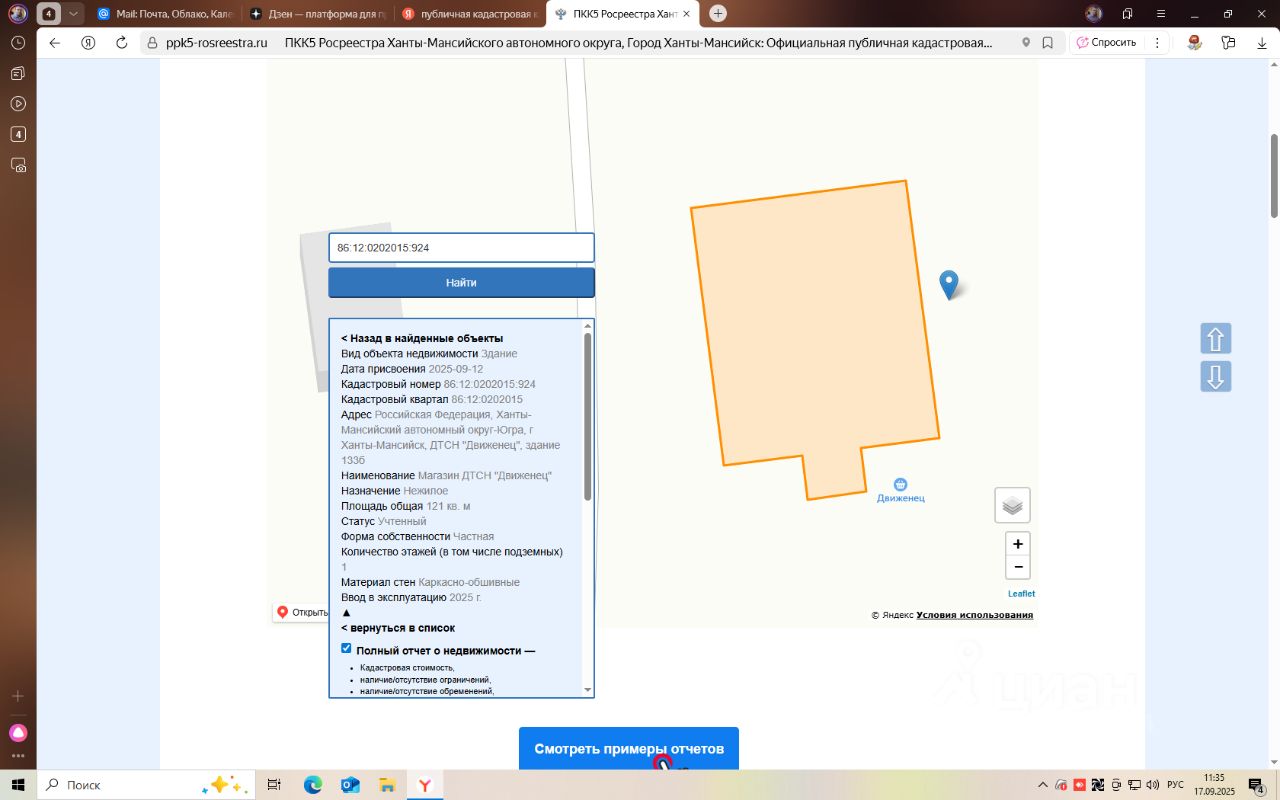Screen dimensions: 1280x800
Task: Open Условия использования link
Action: (x=975, y=615)
